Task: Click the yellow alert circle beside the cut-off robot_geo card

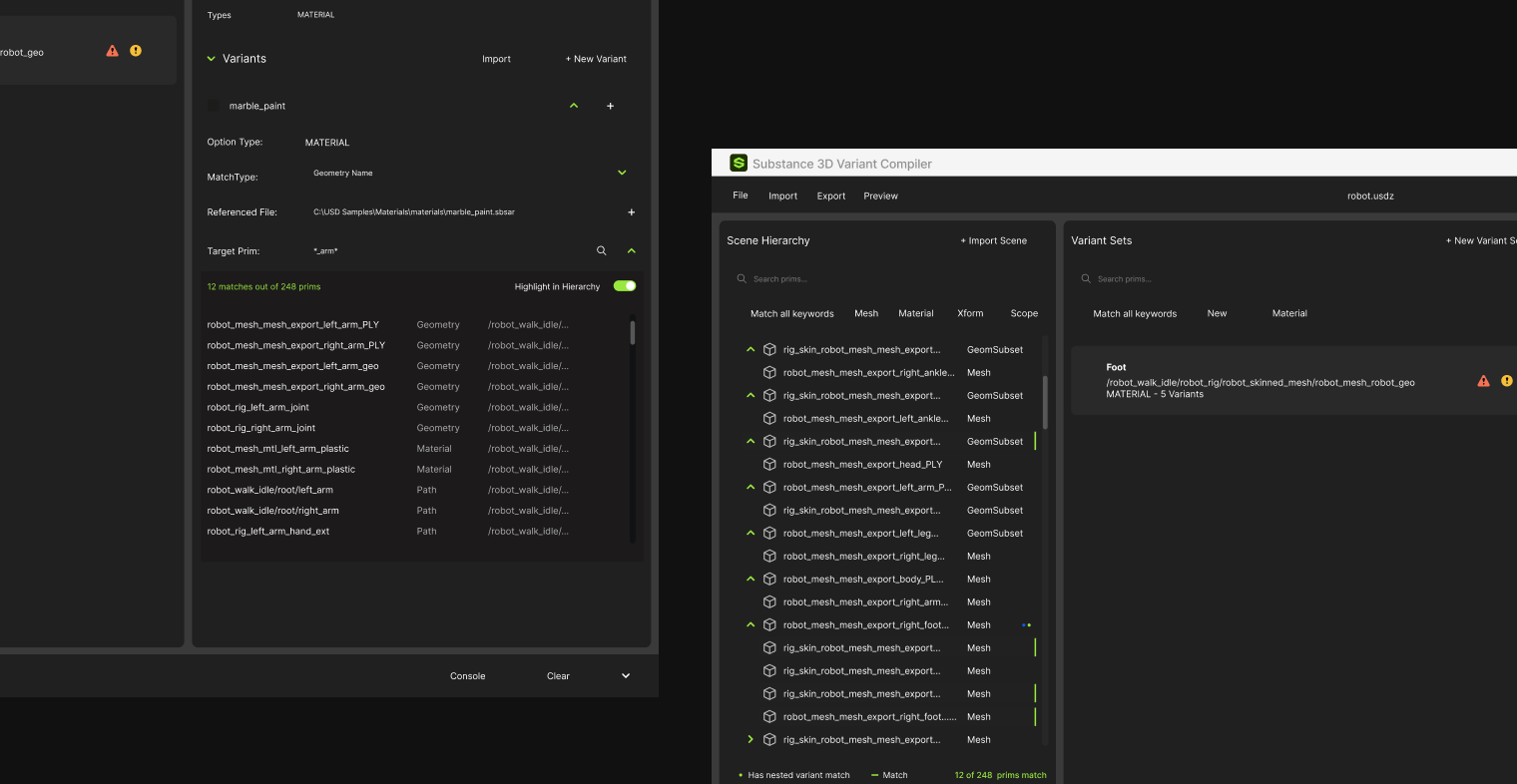Action: click(136, 51)
